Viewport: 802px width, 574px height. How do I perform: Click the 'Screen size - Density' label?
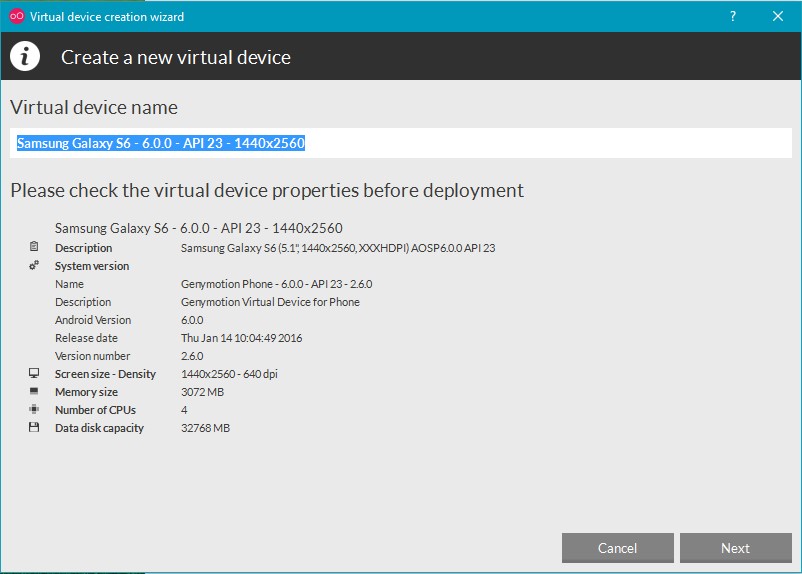(x=105, y=374)
